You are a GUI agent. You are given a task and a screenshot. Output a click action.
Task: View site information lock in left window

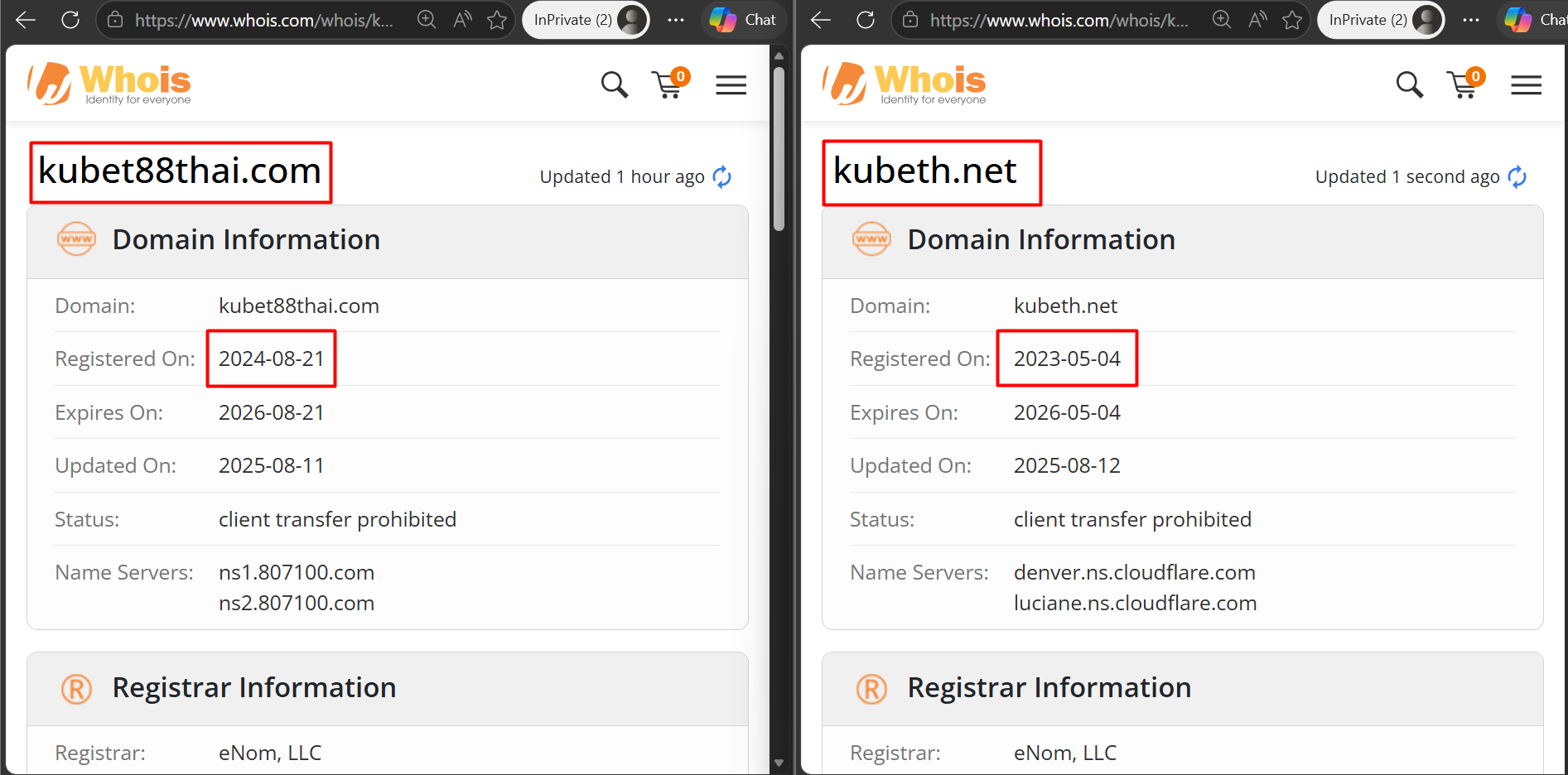pos(116,20)
